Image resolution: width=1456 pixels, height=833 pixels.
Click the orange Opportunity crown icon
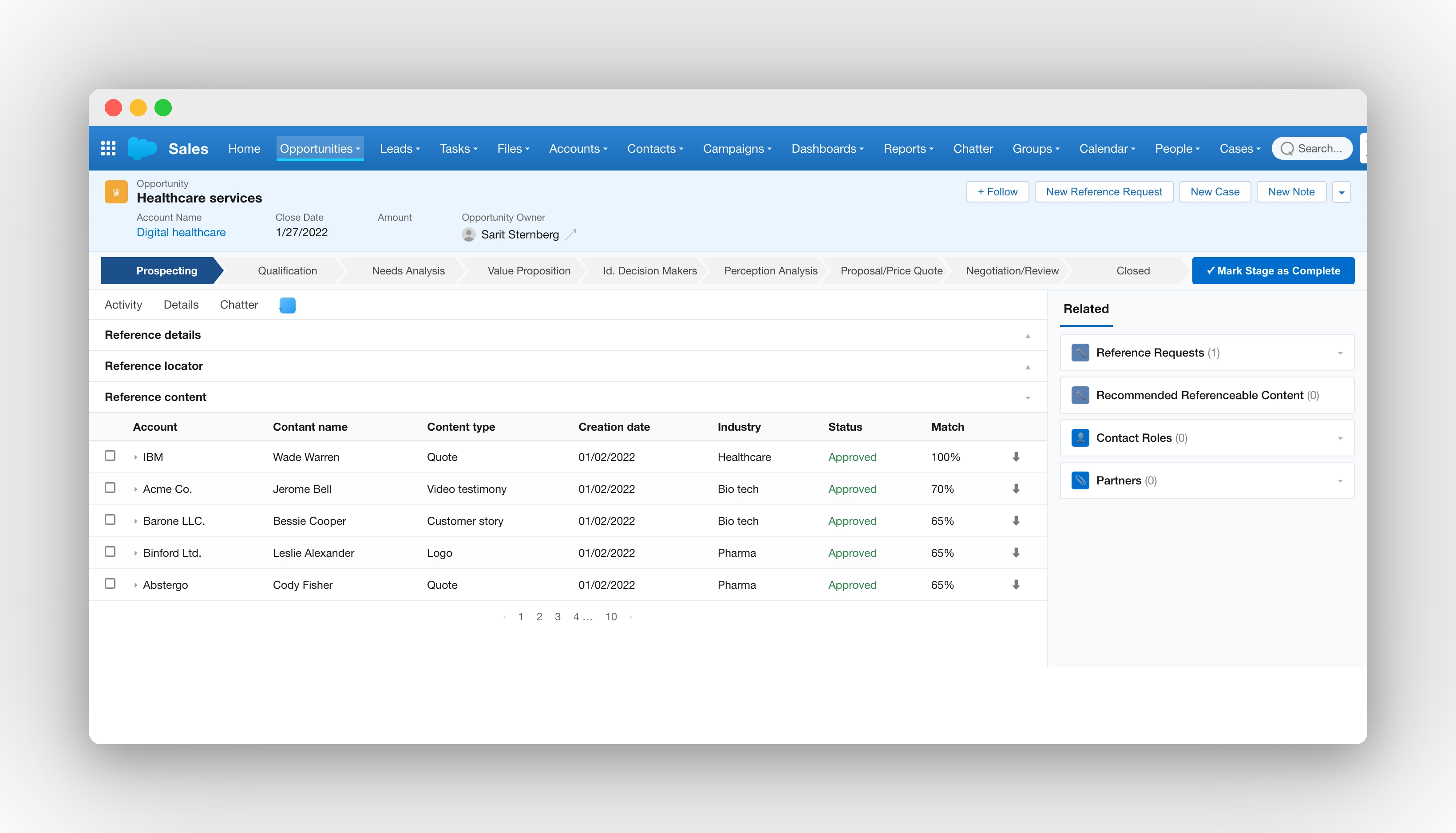116,192
